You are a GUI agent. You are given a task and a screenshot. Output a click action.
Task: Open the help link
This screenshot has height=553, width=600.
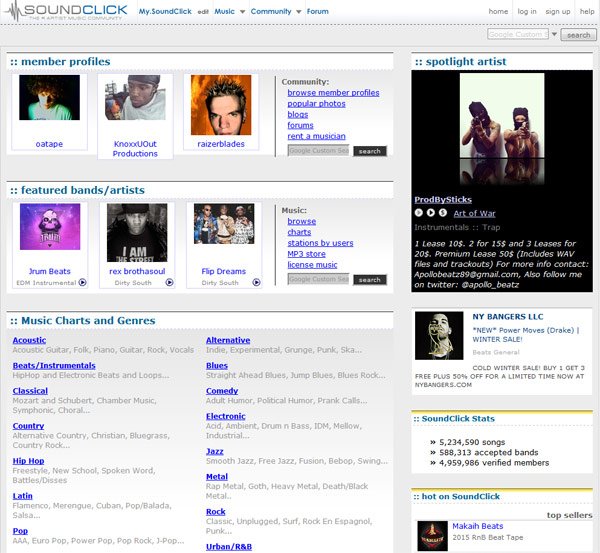587,11
